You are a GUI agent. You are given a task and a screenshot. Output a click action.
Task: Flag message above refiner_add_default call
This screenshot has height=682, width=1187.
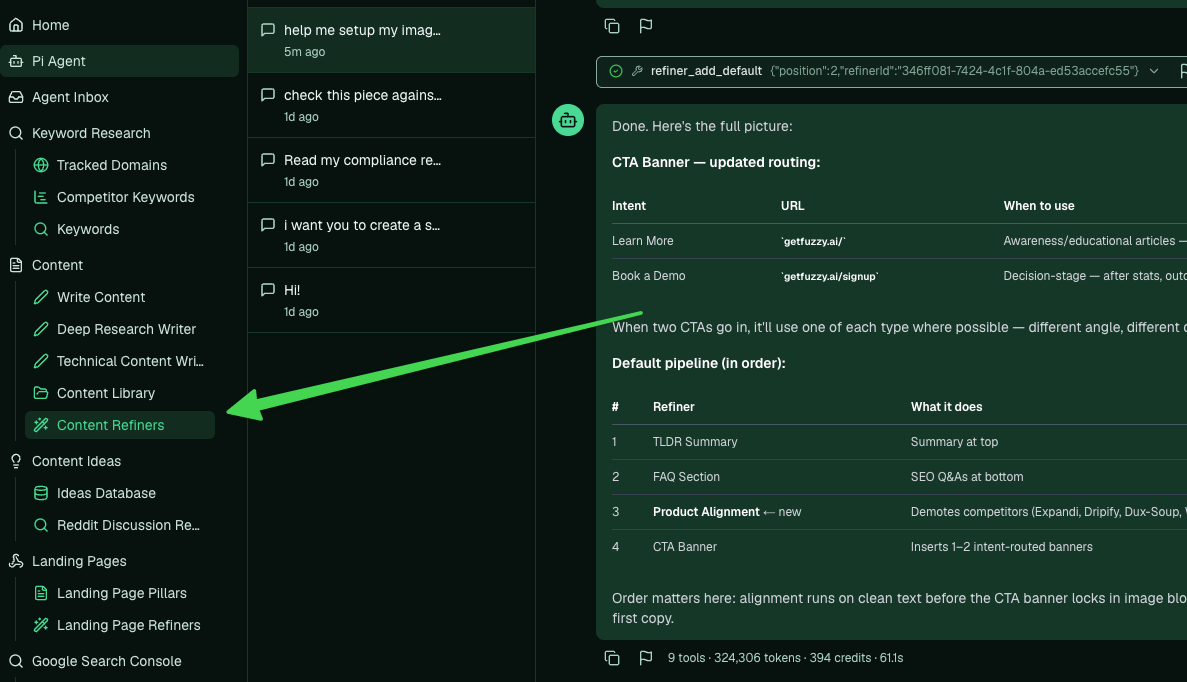tap(646, 26)
